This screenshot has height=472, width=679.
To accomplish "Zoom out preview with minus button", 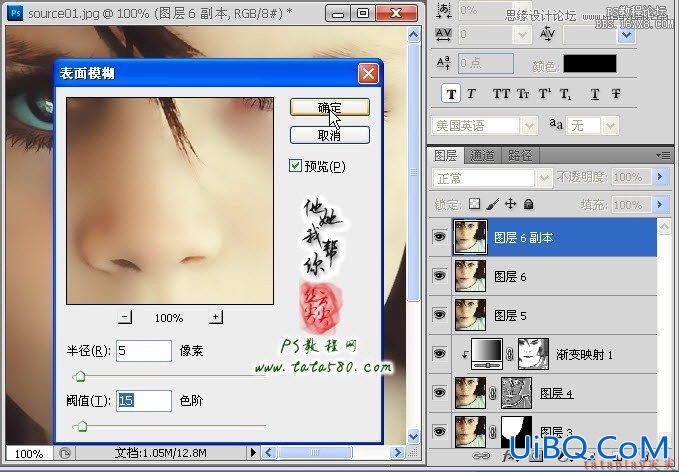I will click(x=125, y=317).
